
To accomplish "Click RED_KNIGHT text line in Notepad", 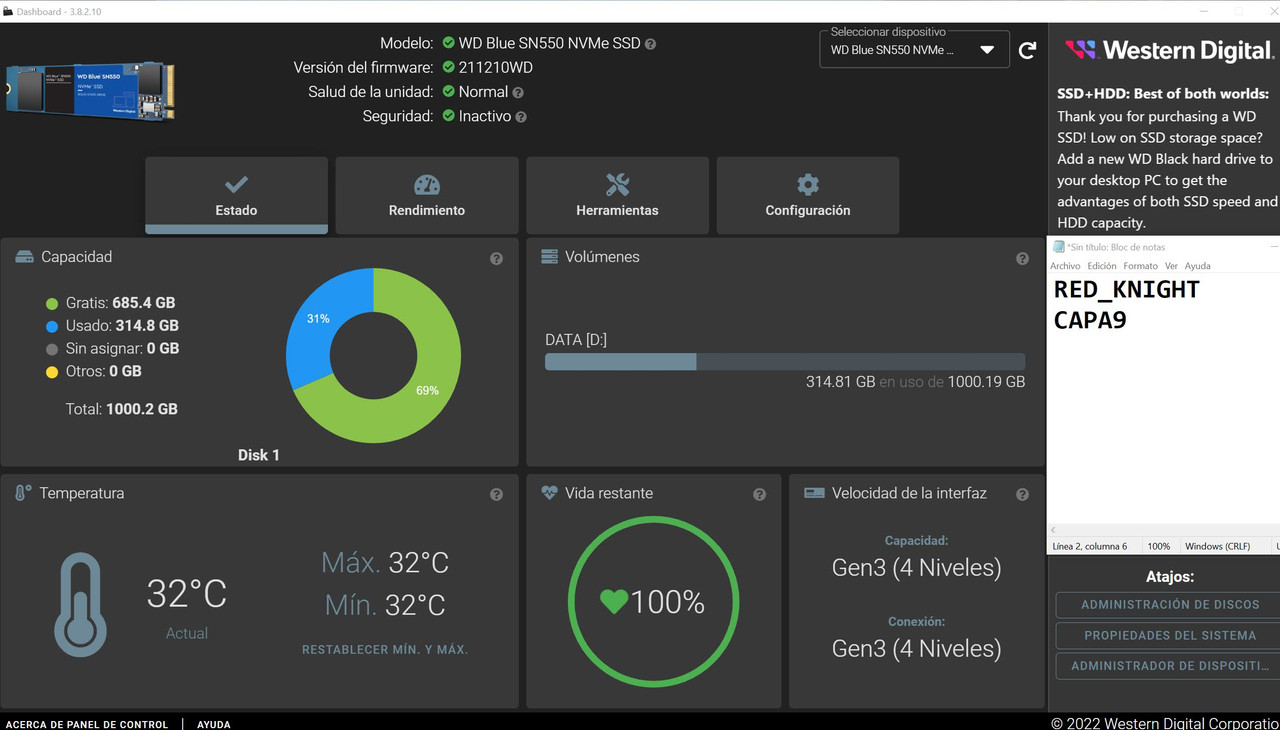I will tap(1127, 290).
